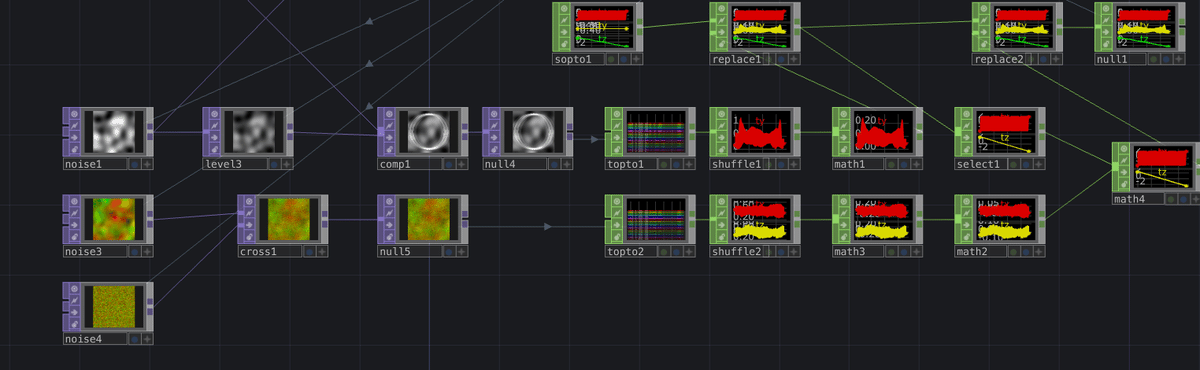The width and height of the screenshot is (1200, 370).
Task: Enable viewer active plus on null5
Action: pyautogui.click(x=461, y=252)
